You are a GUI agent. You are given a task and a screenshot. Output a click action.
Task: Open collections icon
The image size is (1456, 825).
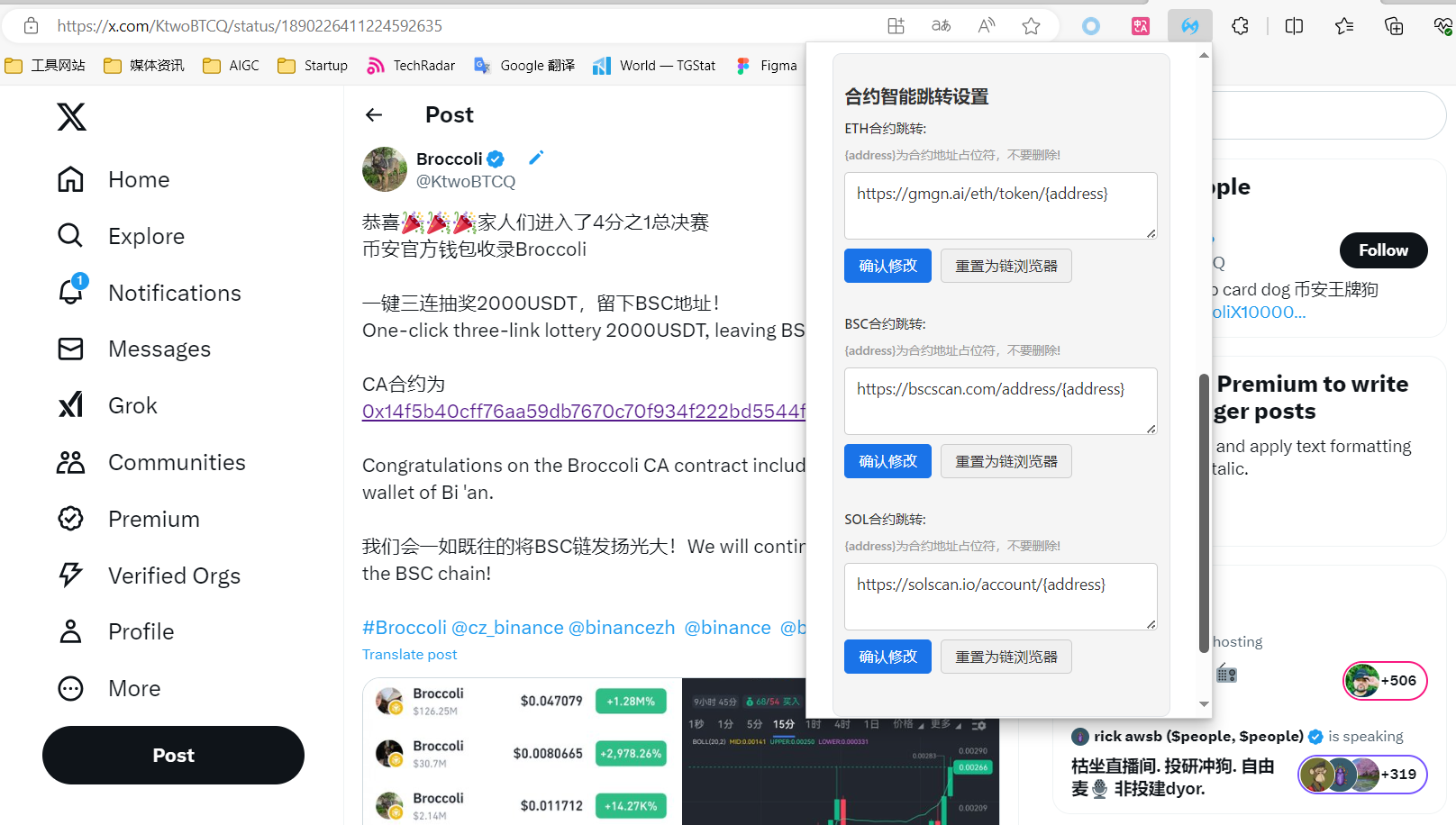coord(1394,26)
